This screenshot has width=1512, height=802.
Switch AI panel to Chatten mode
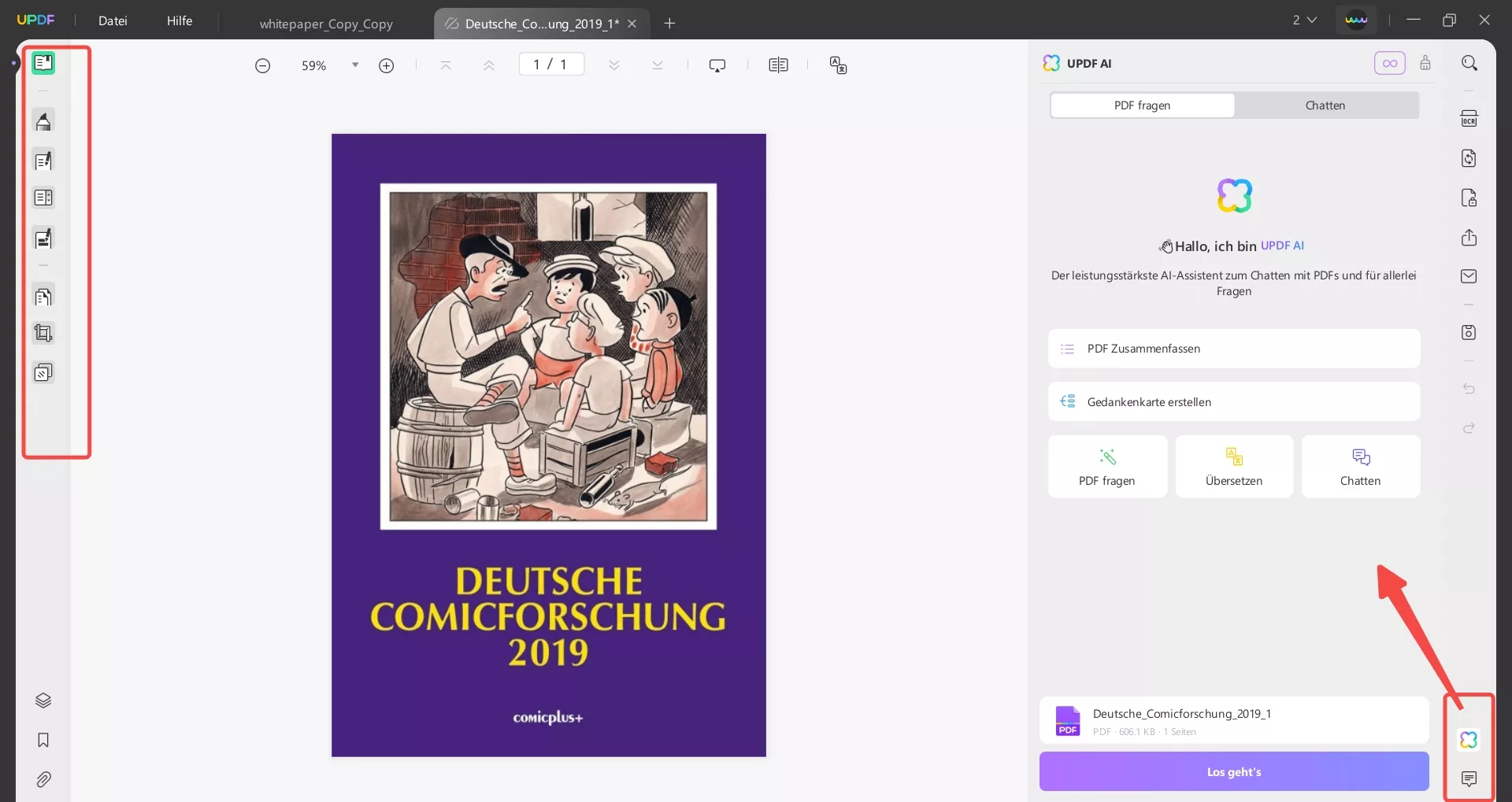point(1325,105)
